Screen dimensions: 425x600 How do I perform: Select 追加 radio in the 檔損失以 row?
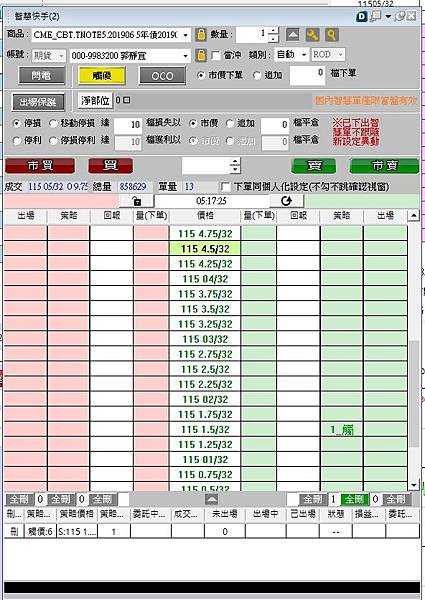click(x=230, y=123)
